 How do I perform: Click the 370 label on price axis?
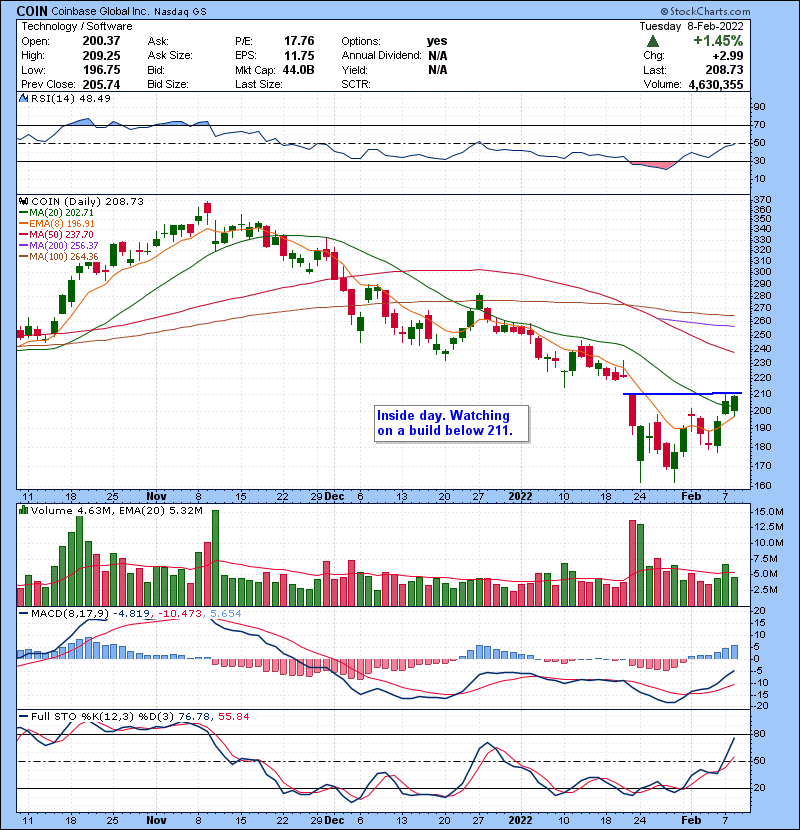click(763, 200)
